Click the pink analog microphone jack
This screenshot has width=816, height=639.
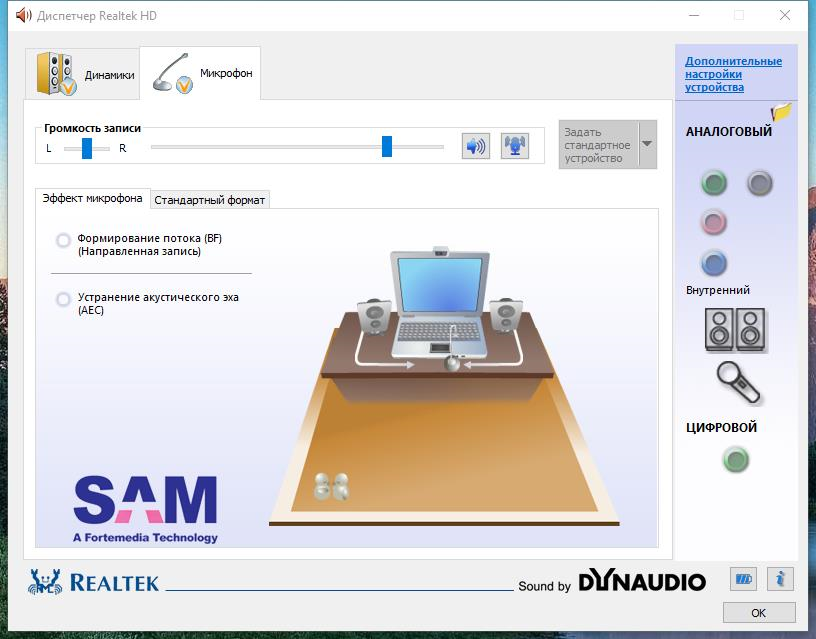pyautogui.click(x=713, y=222)
